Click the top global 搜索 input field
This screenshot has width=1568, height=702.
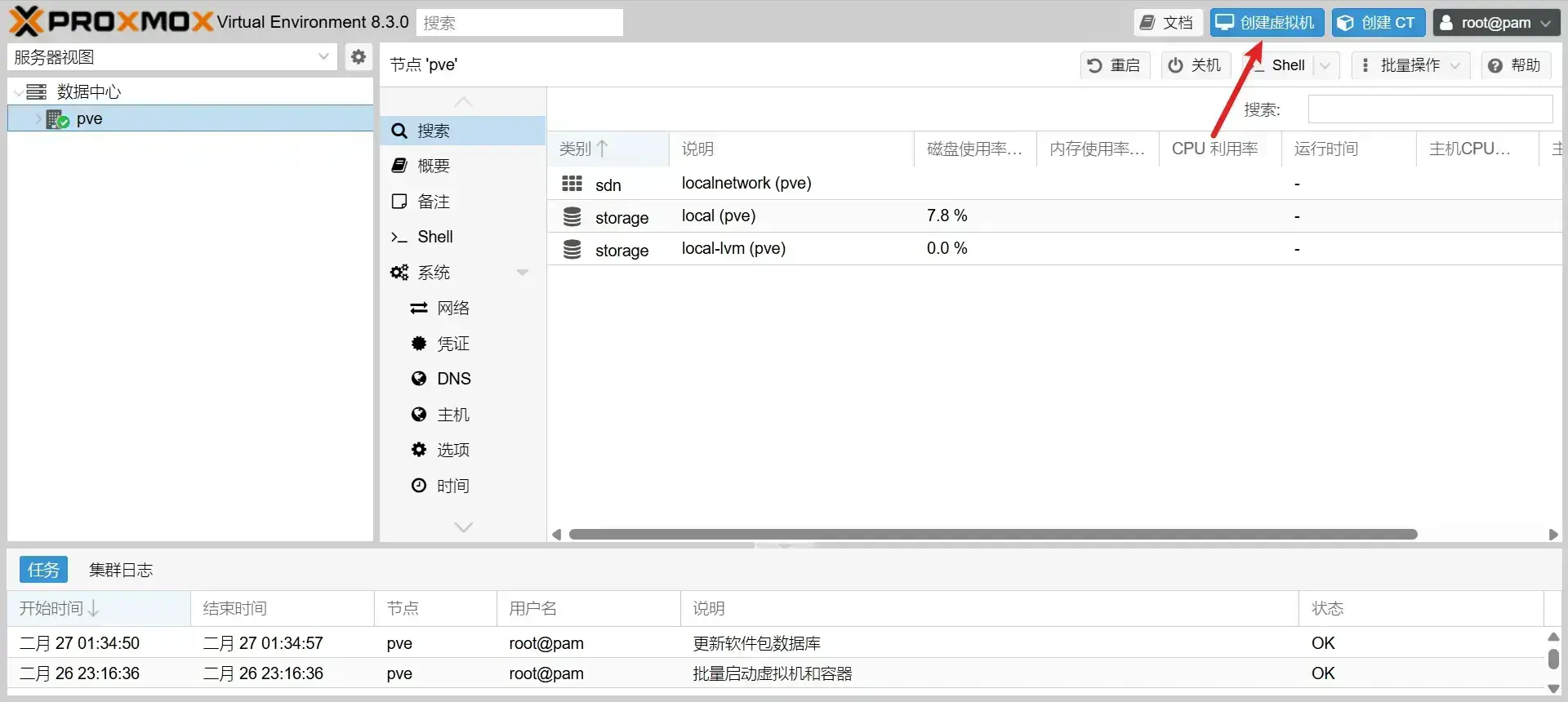pos(519,23)
